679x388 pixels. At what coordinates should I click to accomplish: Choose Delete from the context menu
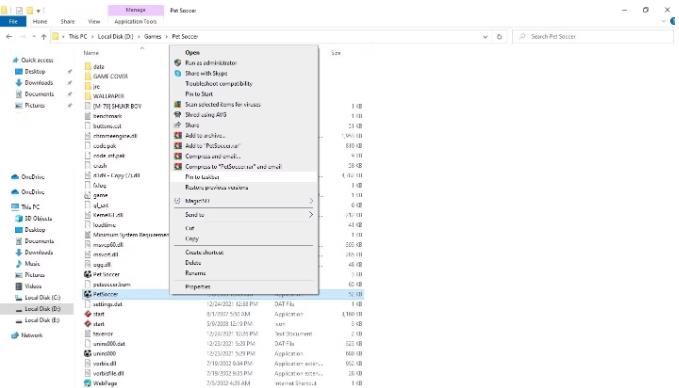pos(193,263)
